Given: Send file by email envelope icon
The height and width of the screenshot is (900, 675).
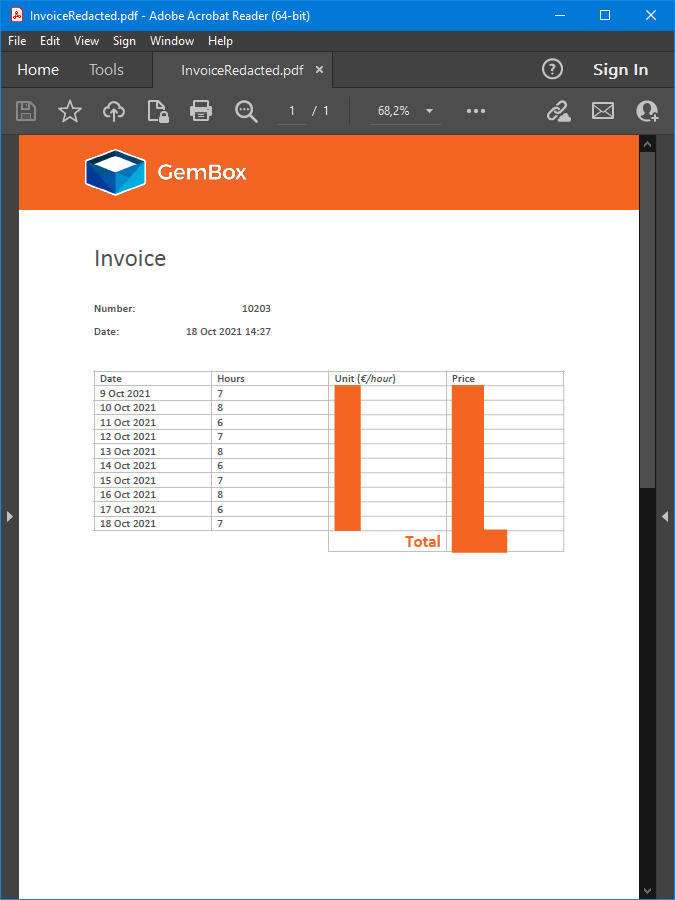Looking at the screenshot, I should click(603, 111).
